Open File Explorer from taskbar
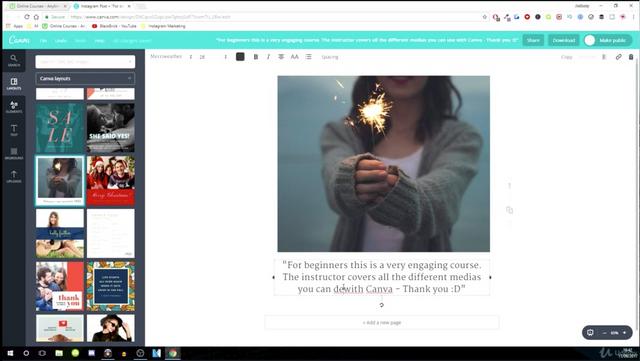Viewport: 640px width, 361px height. point(59,353)
